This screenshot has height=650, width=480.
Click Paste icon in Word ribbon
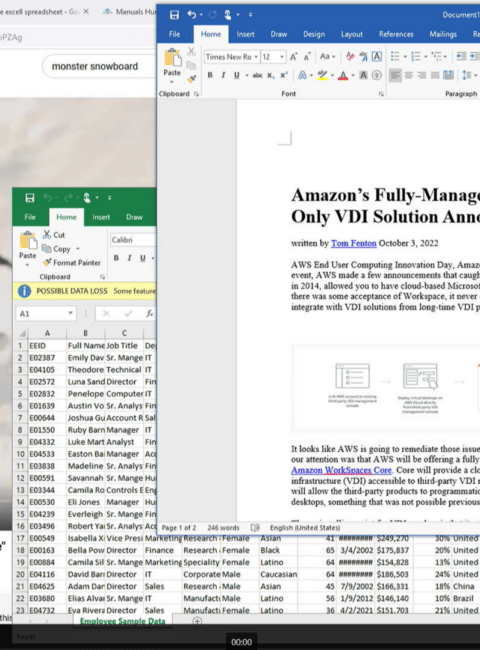click(x=172, y=58)
